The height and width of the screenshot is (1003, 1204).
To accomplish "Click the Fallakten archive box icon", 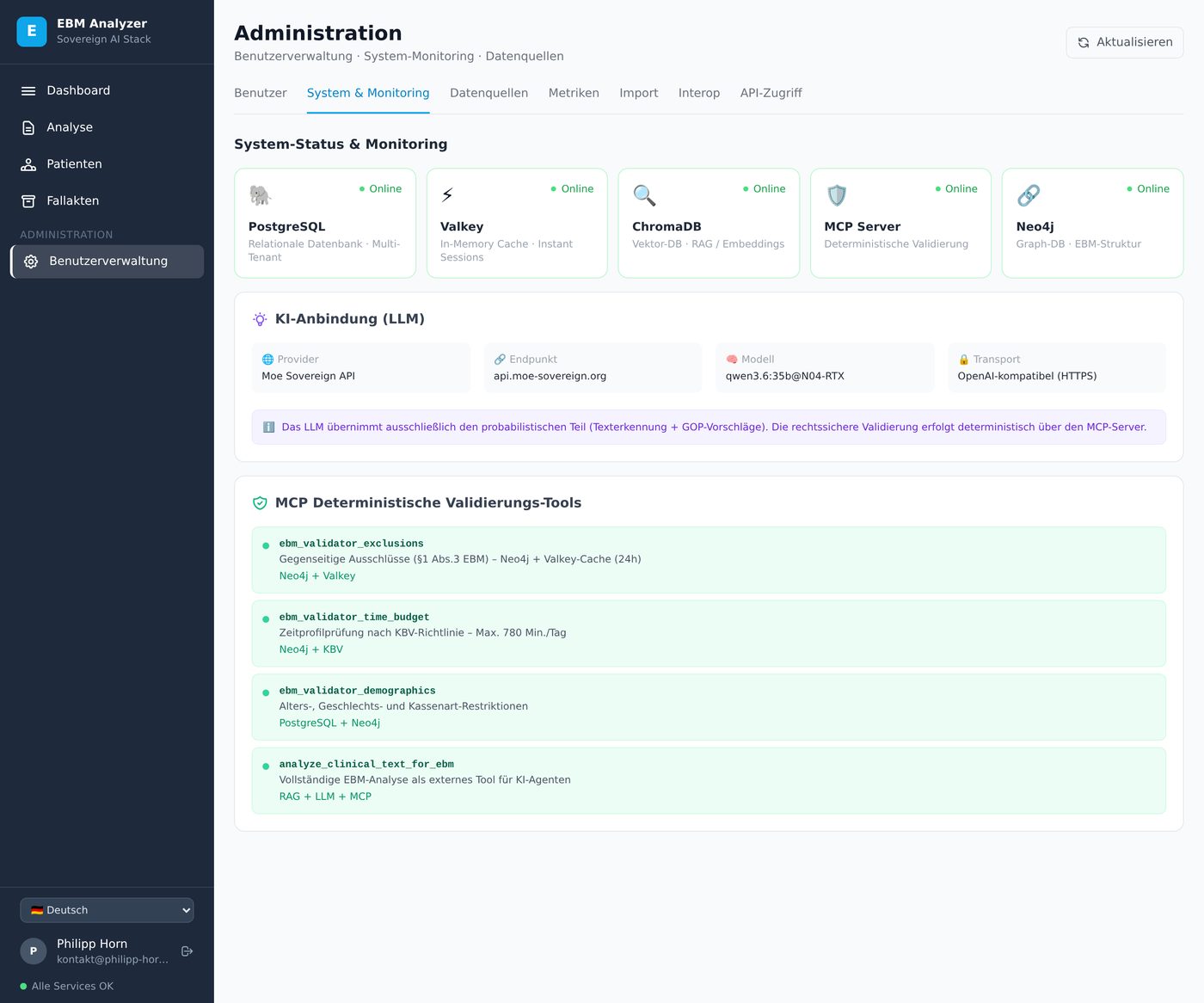I will pyautogui.click(x=28, y=200).
